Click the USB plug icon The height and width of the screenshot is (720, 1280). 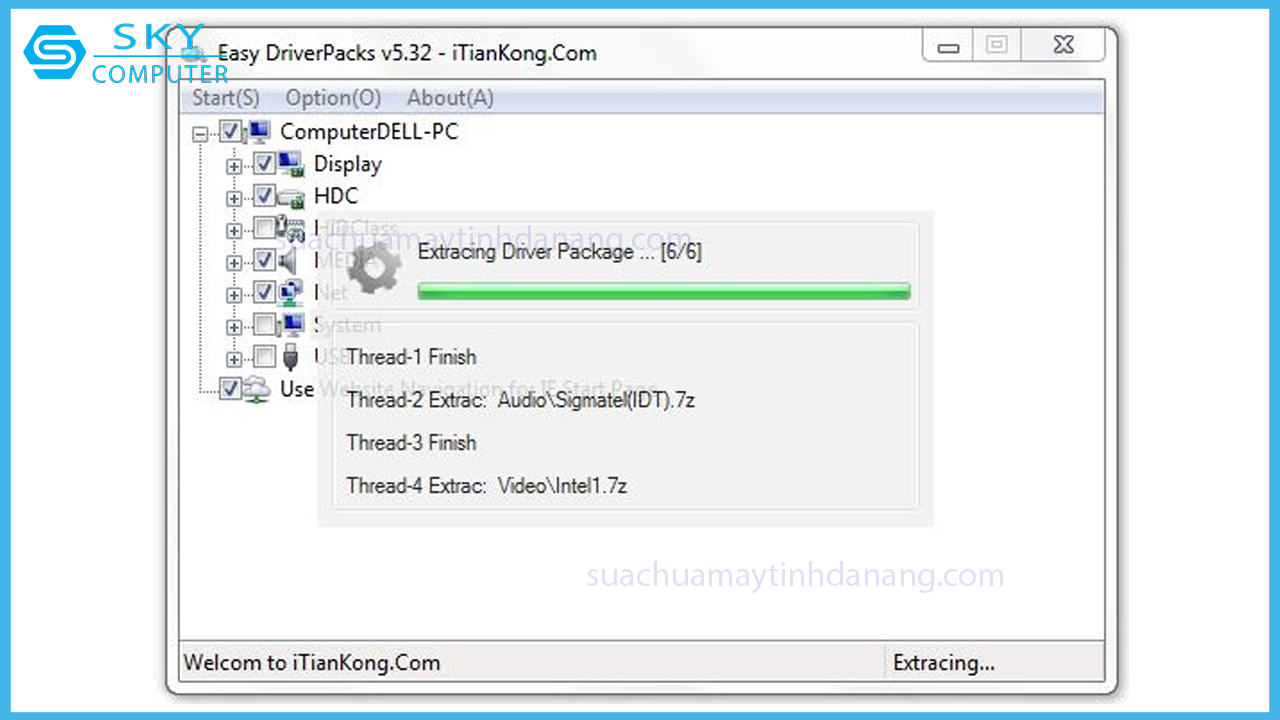tap(290, 357)
